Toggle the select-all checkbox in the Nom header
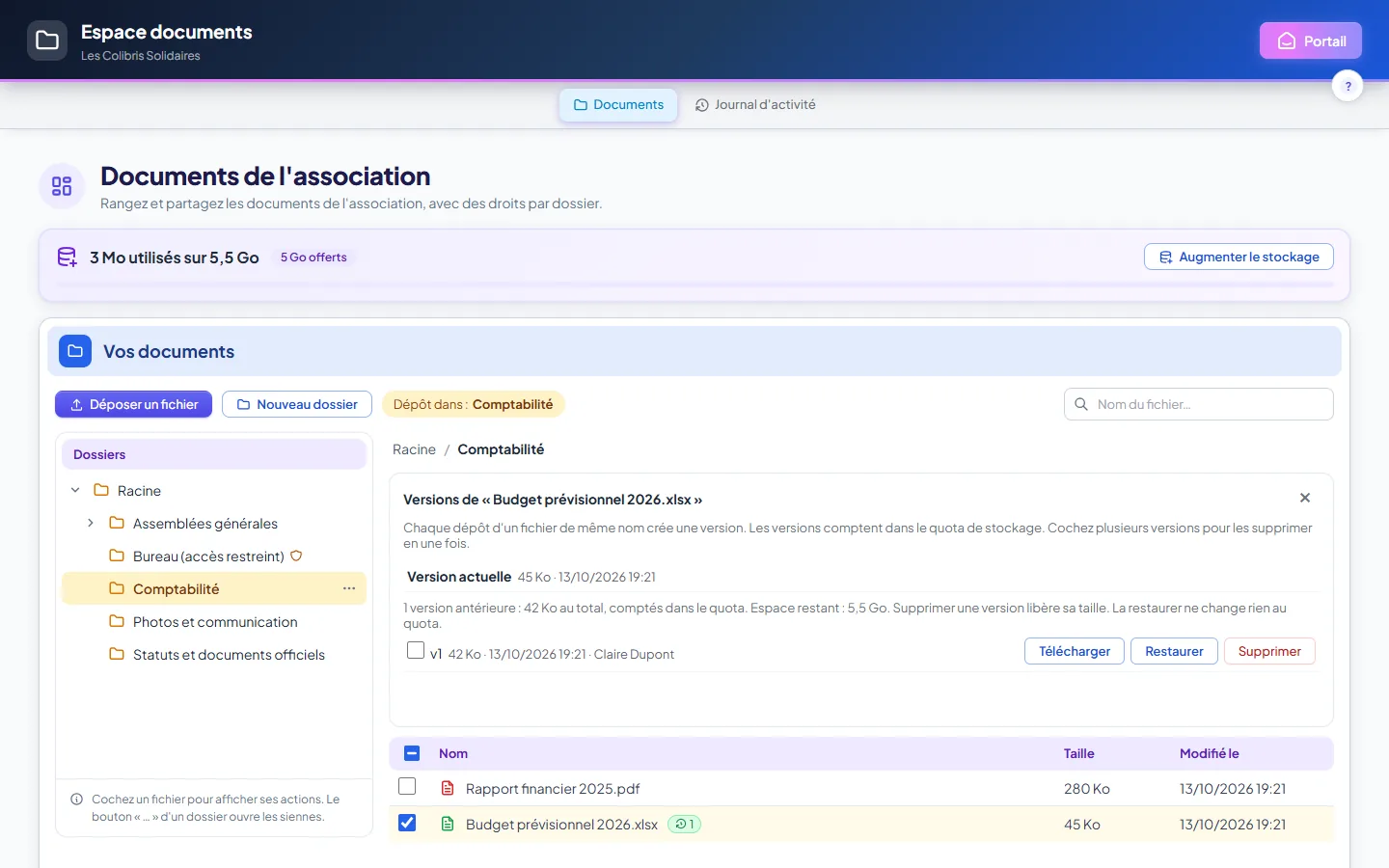1389x868 pixels. [412, 753]
